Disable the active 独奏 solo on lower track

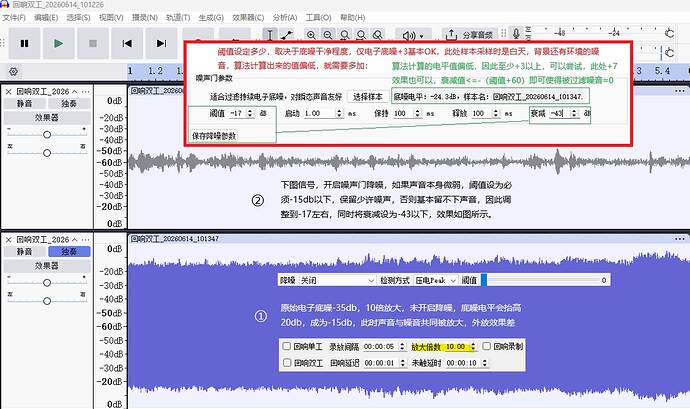click(x=69, y=251)
